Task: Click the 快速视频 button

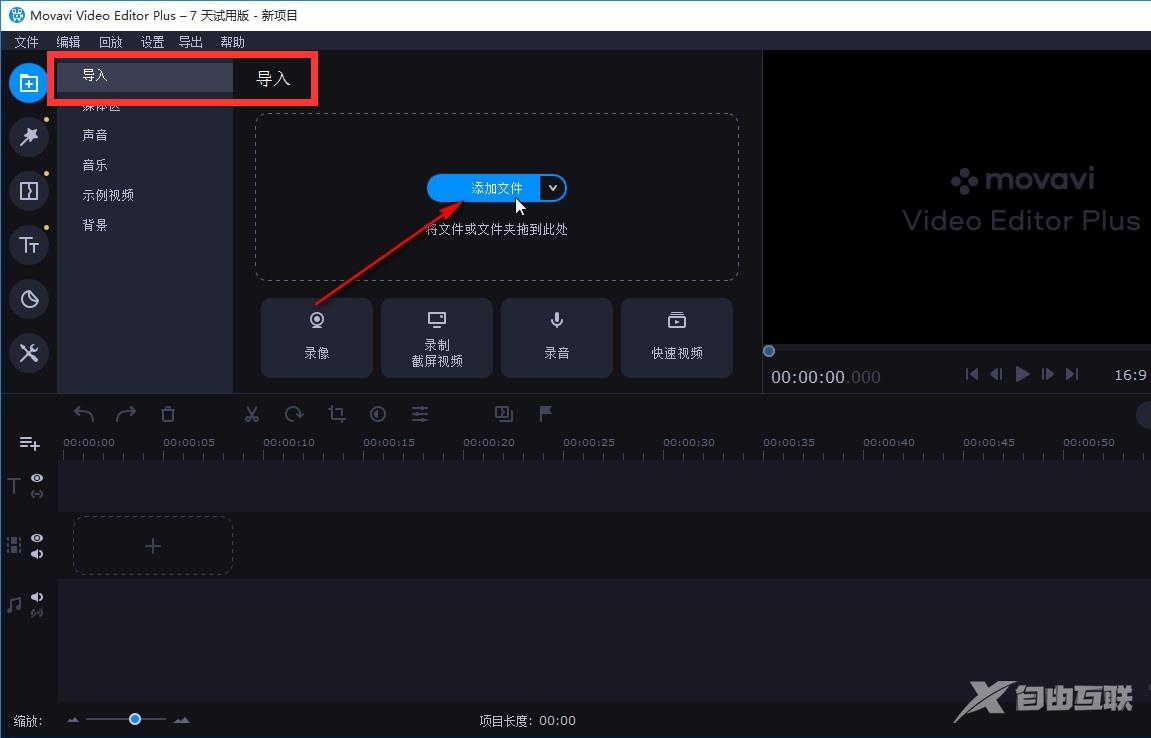Action: coord(677,338)
